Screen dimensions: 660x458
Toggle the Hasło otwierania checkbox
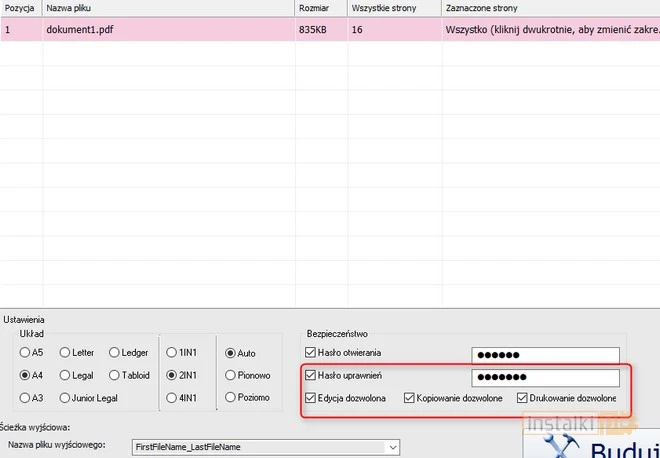pyautogui.click(x=310, y=353)
